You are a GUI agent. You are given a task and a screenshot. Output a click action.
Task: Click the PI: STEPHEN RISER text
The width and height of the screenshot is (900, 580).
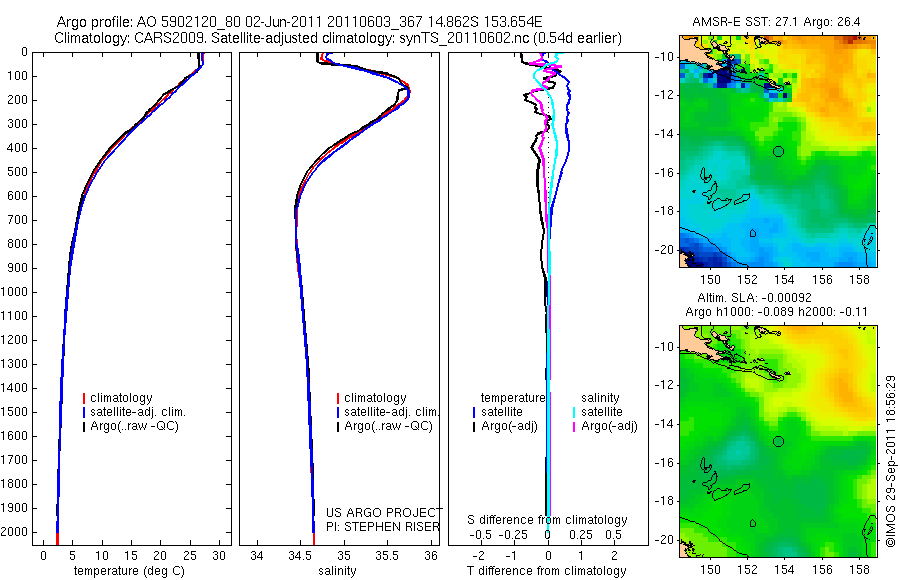382,527
